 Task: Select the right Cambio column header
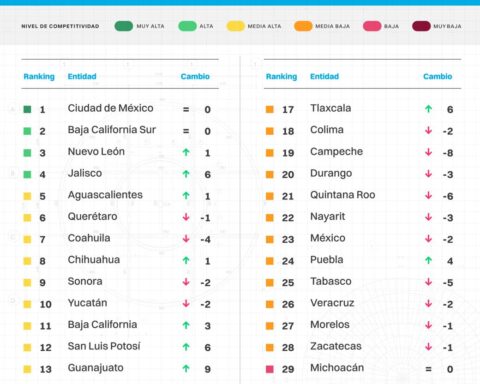pyautogui.click(x=438, y=76)
